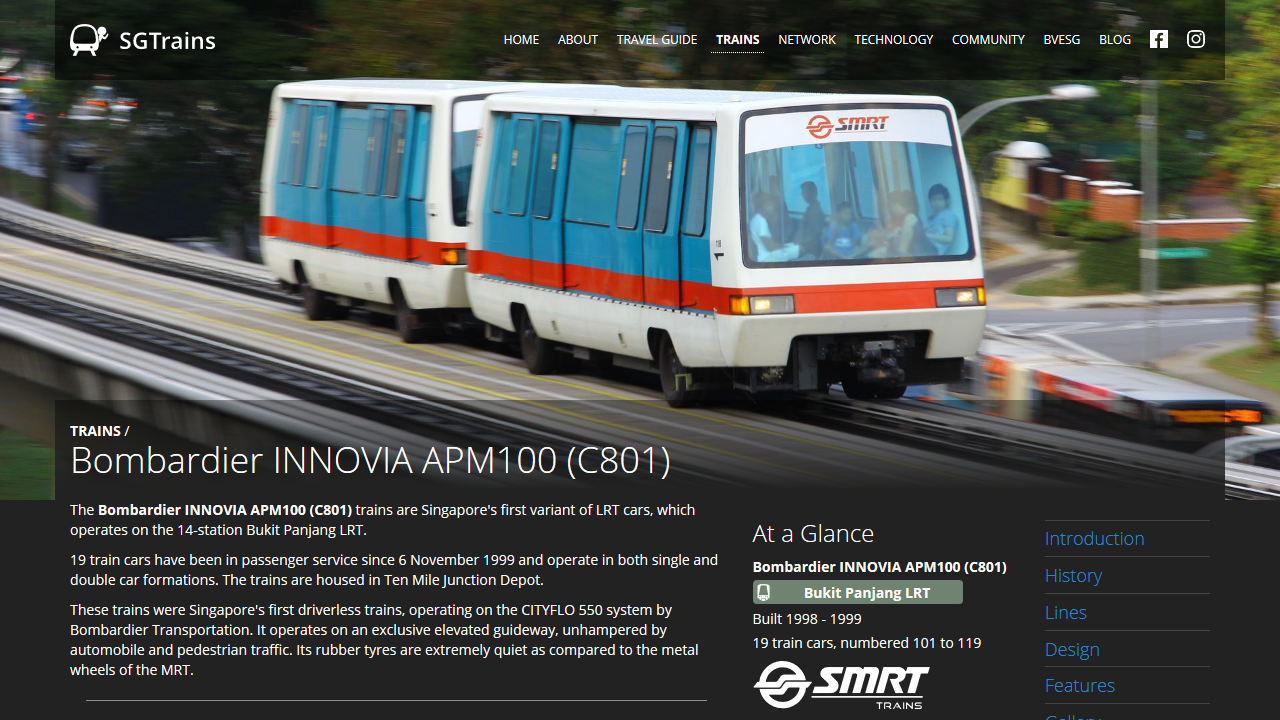Click the paragraph mentioning Ten Mile Junction Depot
The width and height of the screenshot is (1280, 720).
click(394, 570)
